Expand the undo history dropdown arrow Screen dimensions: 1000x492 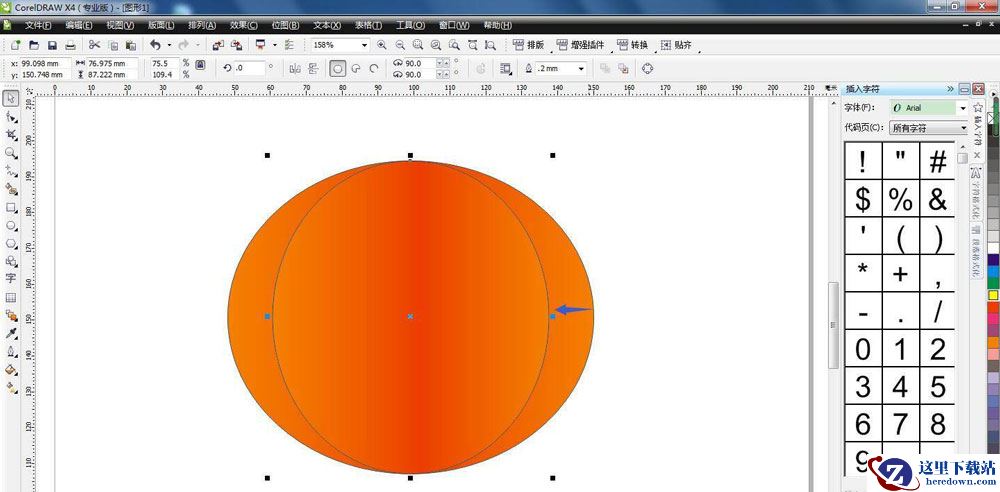(170, 45)
